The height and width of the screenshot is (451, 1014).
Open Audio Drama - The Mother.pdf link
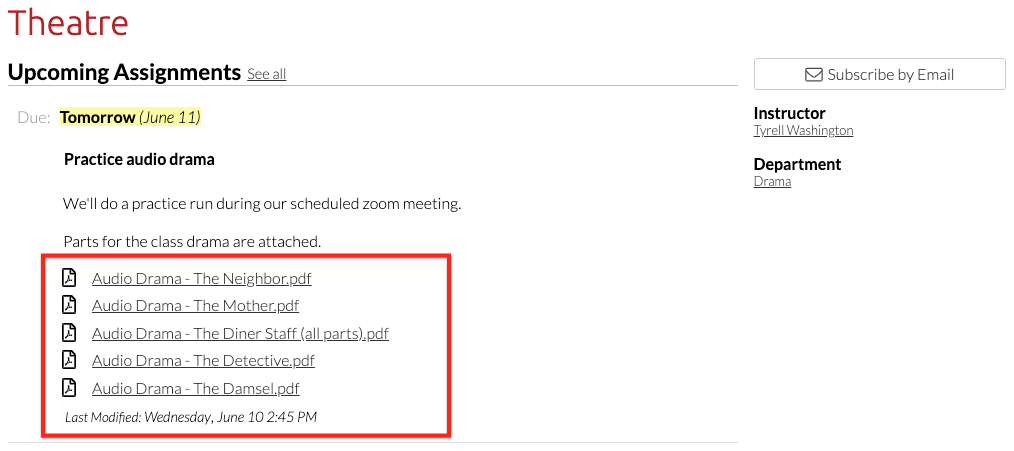pyautogui.click(x=195, y=306)
